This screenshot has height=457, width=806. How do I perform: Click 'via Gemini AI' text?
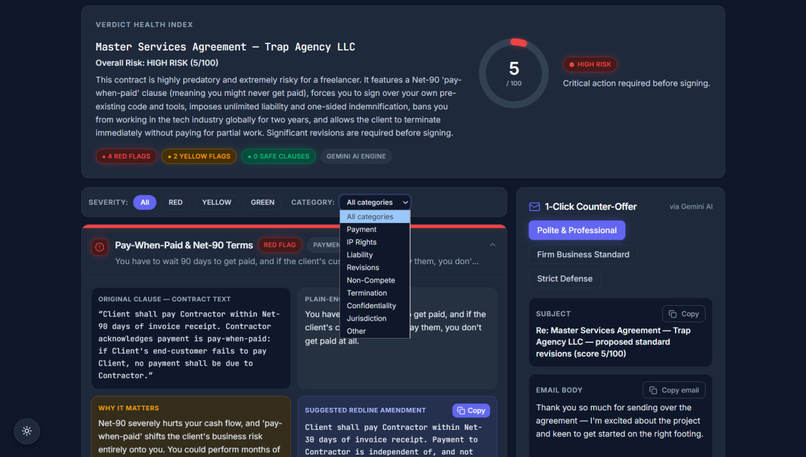[691, 207]
